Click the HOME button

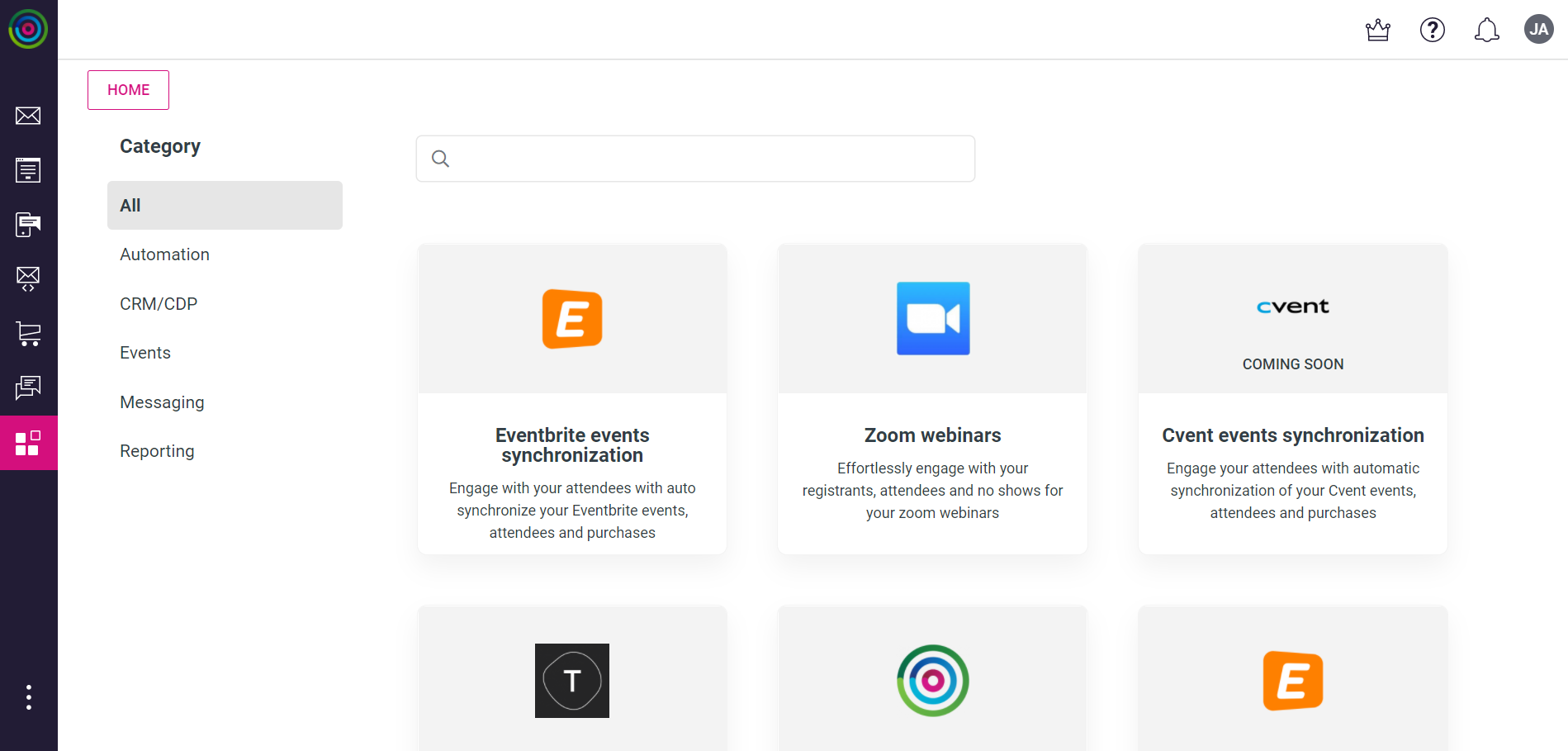128,89
